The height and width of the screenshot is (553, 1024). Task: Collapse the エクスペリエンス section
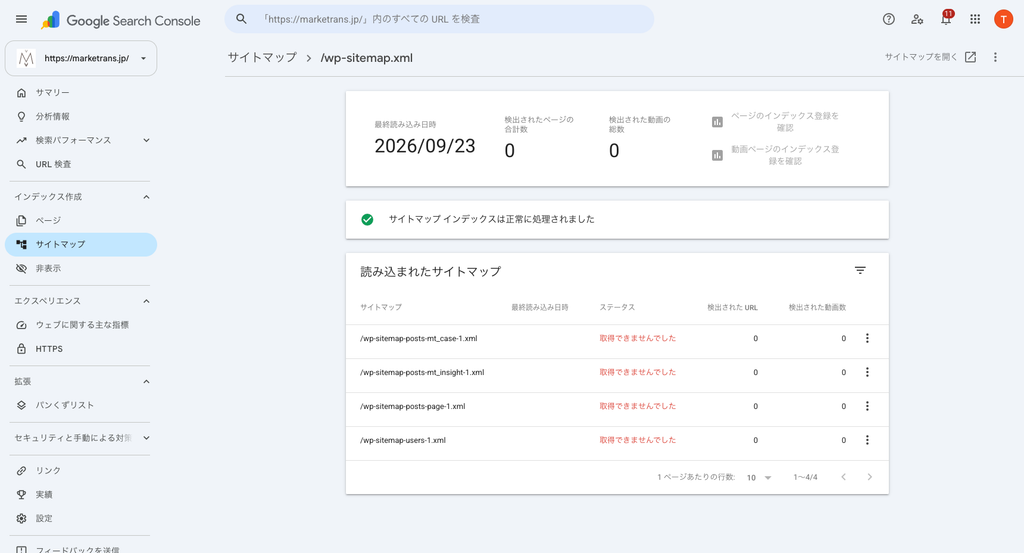(x=146, y=301)
